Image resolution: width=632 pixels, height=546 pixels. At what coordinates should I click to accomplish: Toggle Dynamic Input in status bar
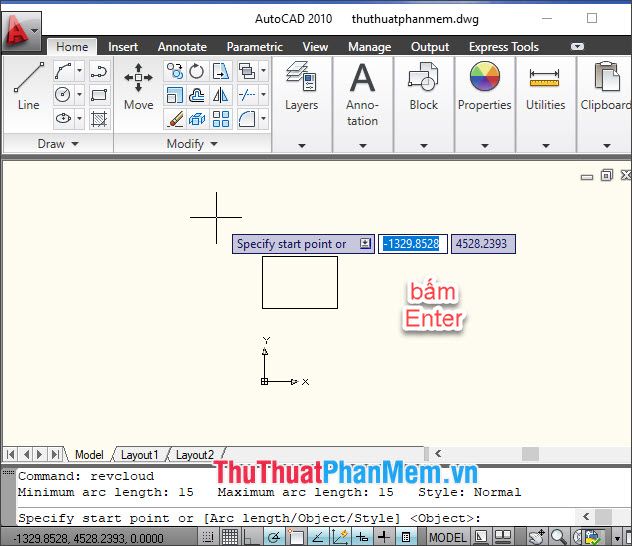click(x=362, y=537)
